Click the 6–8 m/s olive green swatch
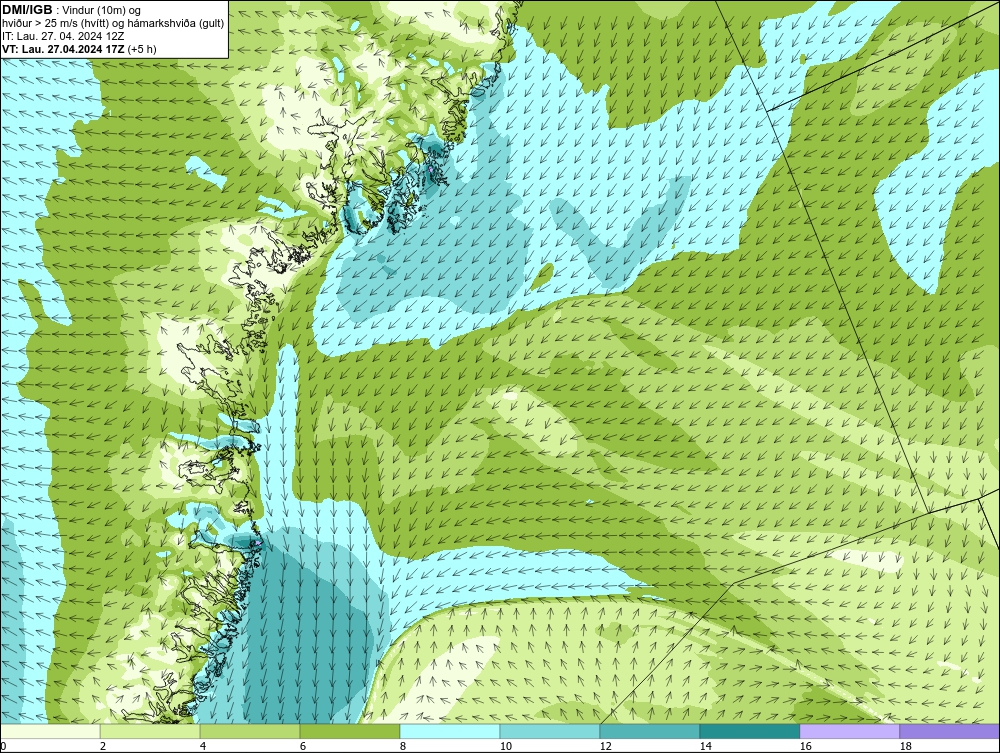 click(350, 731)
